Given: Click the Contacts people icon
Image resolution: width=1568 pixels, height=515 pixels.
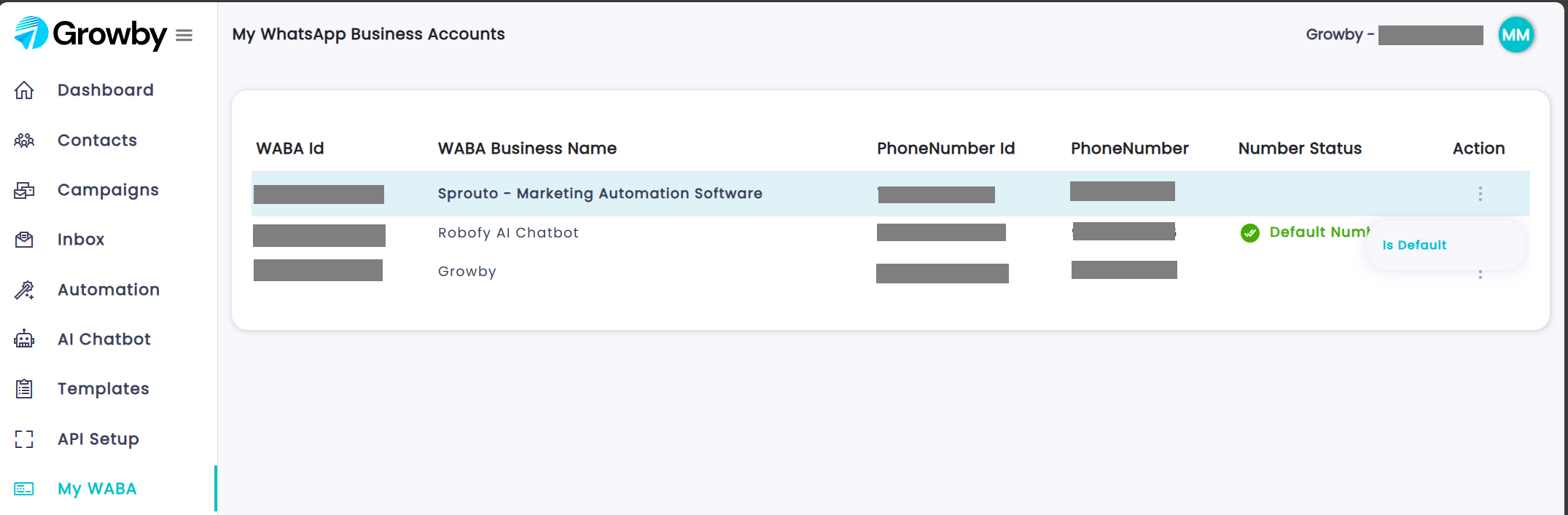Looking at the screenshot, I should click(24, 140).
